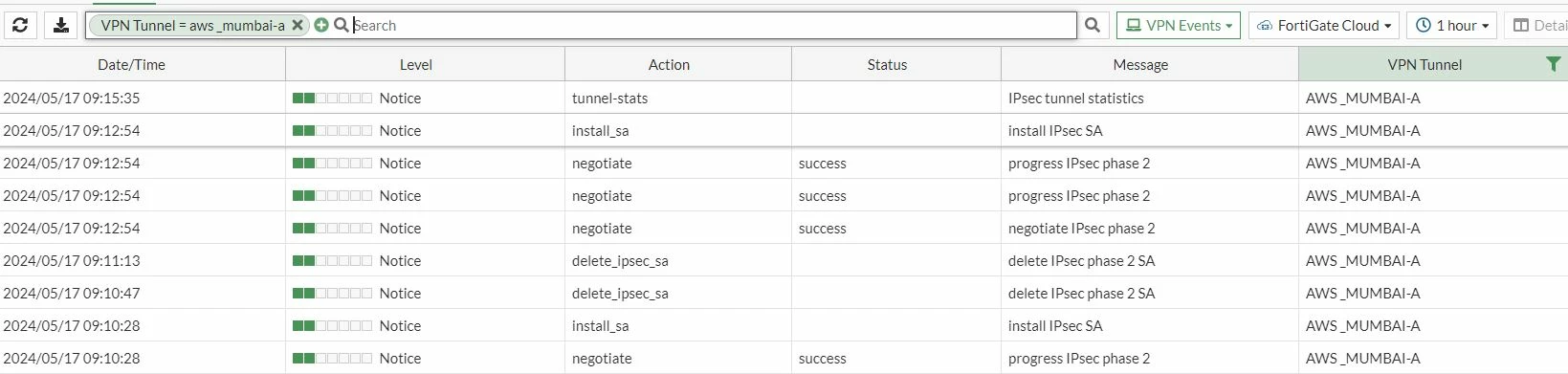Screen dimensions: 1568x374
Task: Open the 1 hour time range dropdown
Action: pyautogui.click(x=1451, y=26)
